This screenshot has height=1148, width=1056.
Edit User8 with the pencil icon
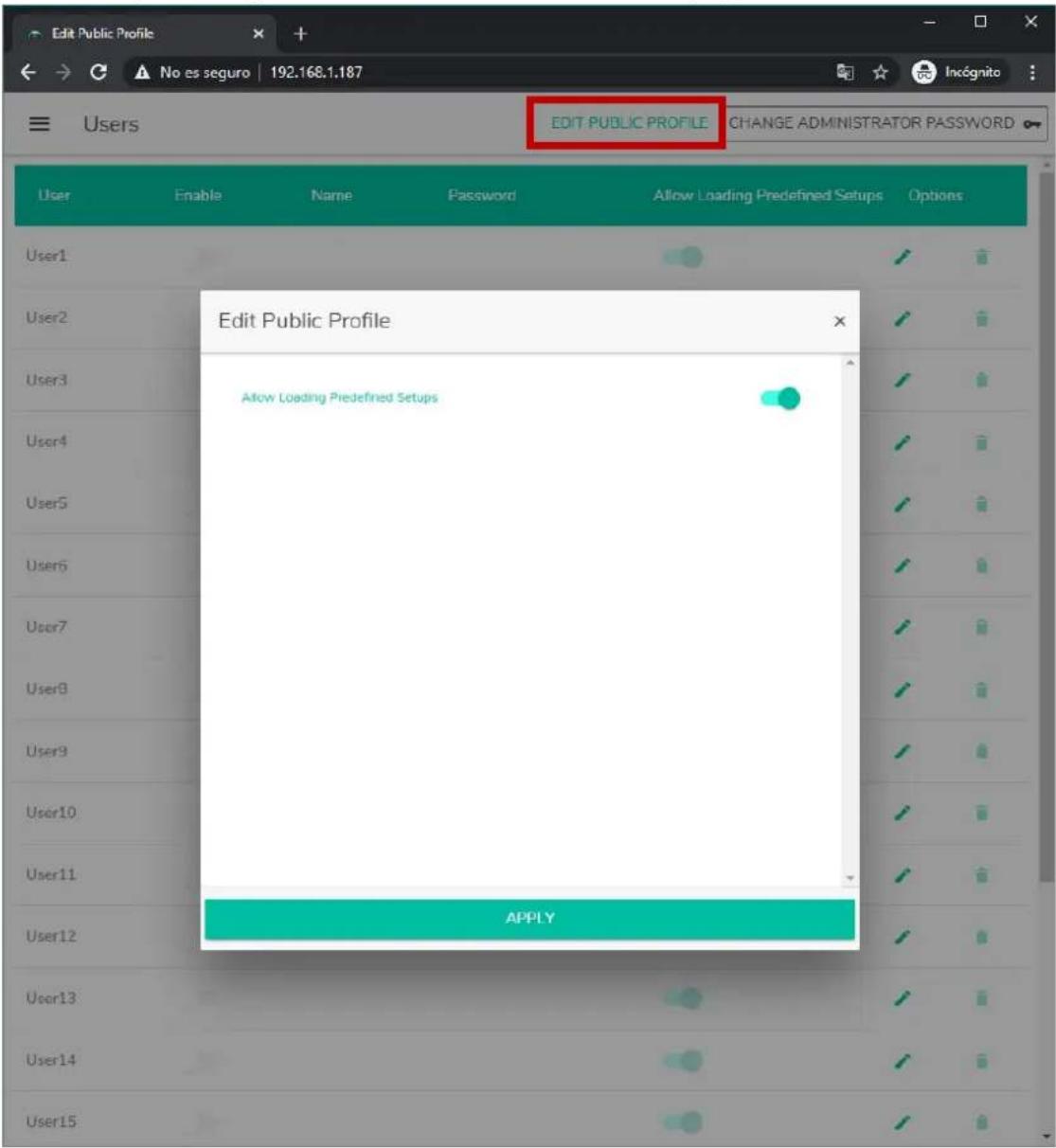(904, 690)
